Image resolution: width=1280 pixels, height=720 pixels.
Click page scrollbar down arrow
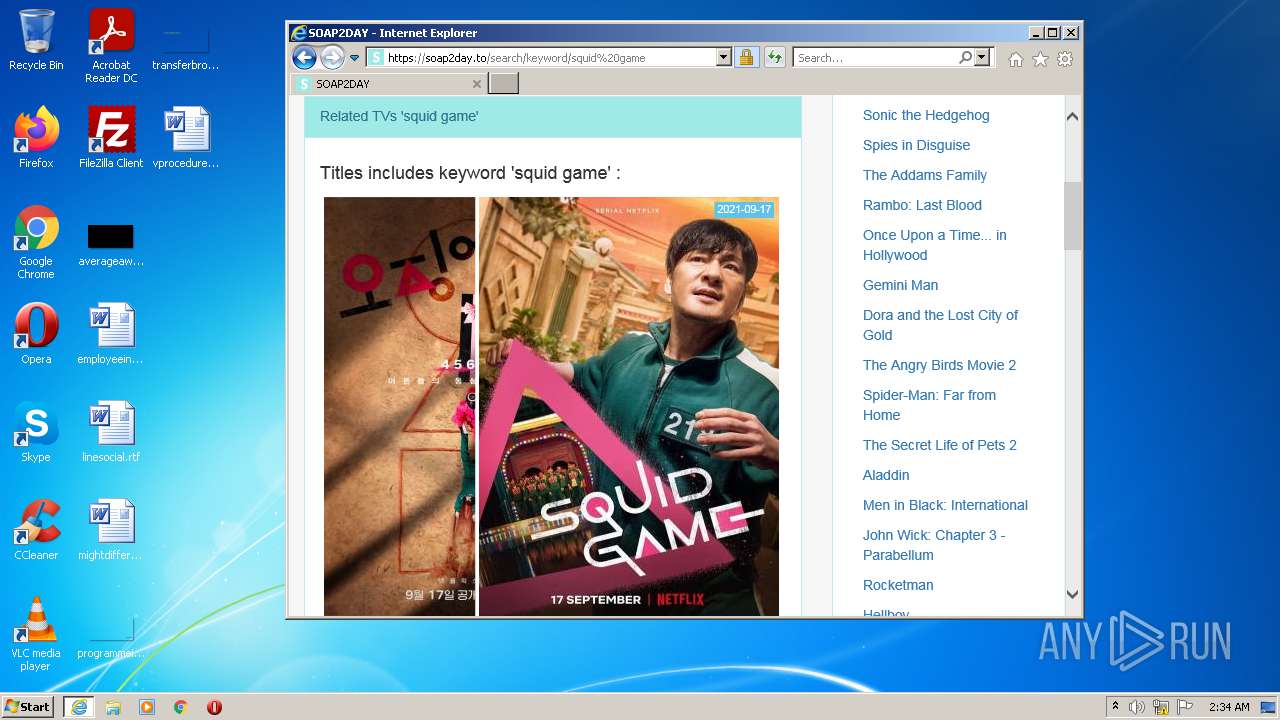(1072, 594)
